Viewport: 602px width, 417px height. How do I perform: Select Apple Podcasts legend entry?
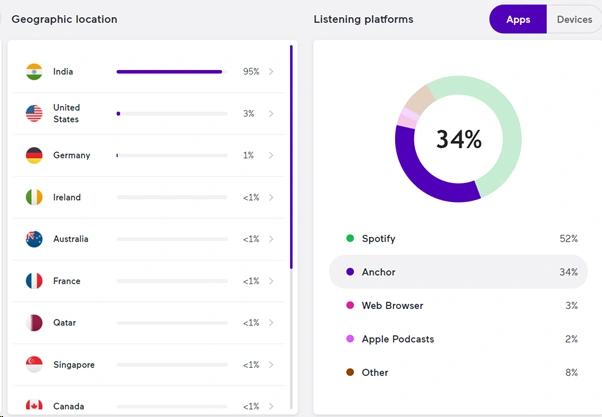[x=397, y=340]
